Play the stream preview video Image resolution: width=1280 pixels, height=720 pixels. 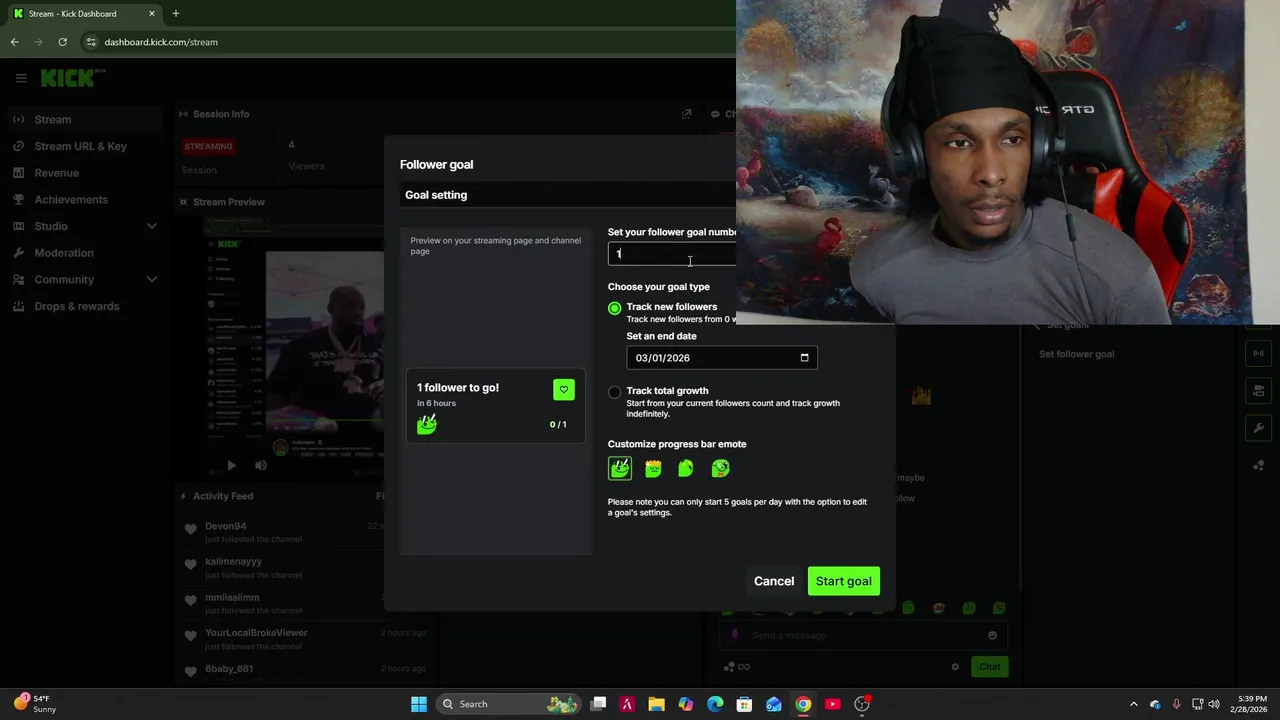pos(231,465)
